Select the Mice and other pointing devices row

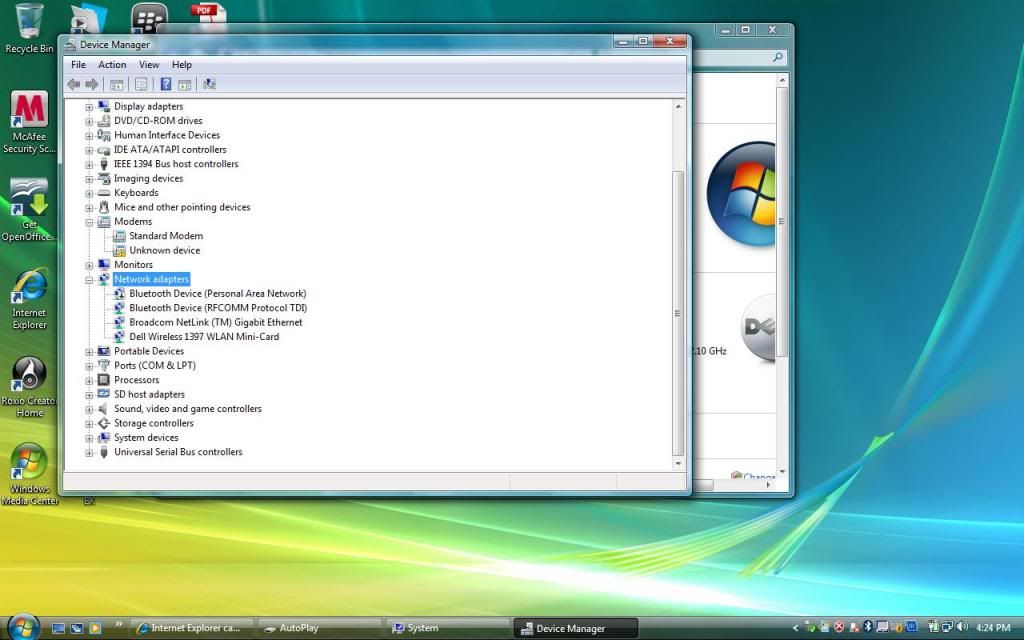(182, 207)
